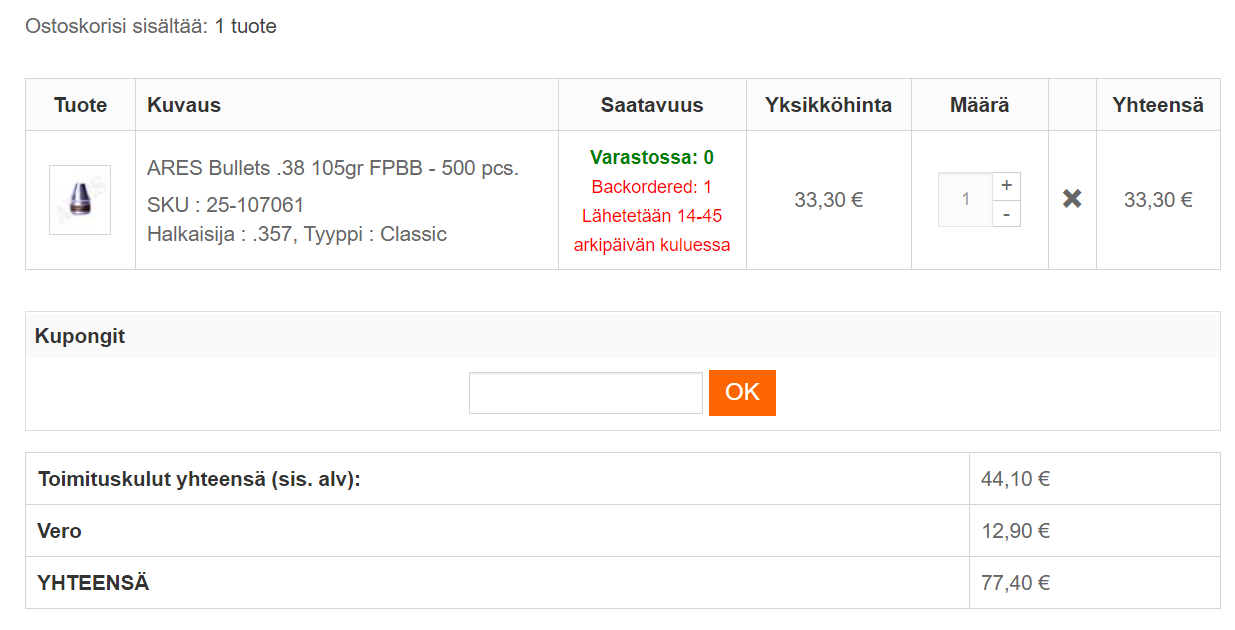Image resolution: width=1235 pixels, height=630 pixels.
Task: Open the bullet product thumbnail image
Action: (x=80, y=200)
